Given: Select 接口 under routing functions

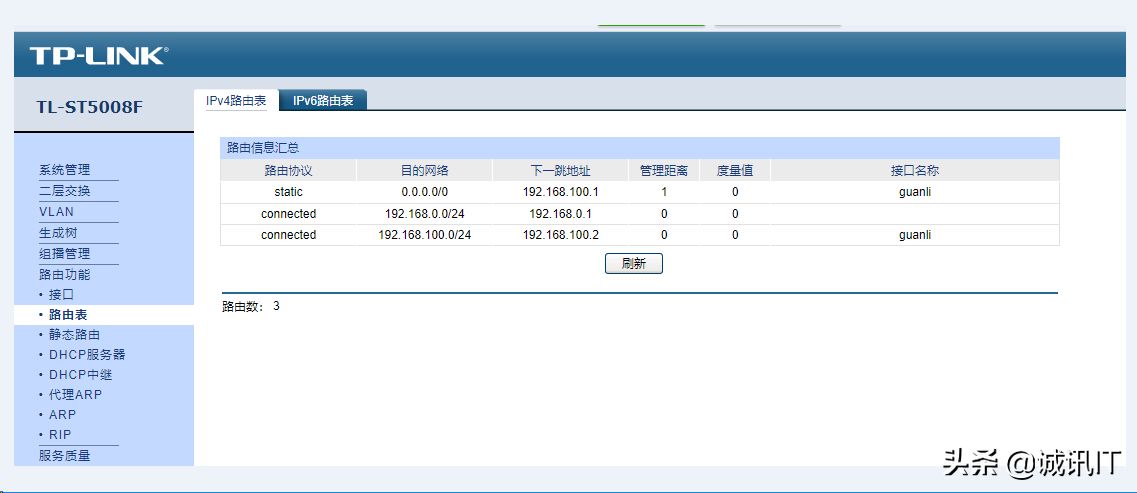Looking at the screenshot, I should [x=61, y=295].
